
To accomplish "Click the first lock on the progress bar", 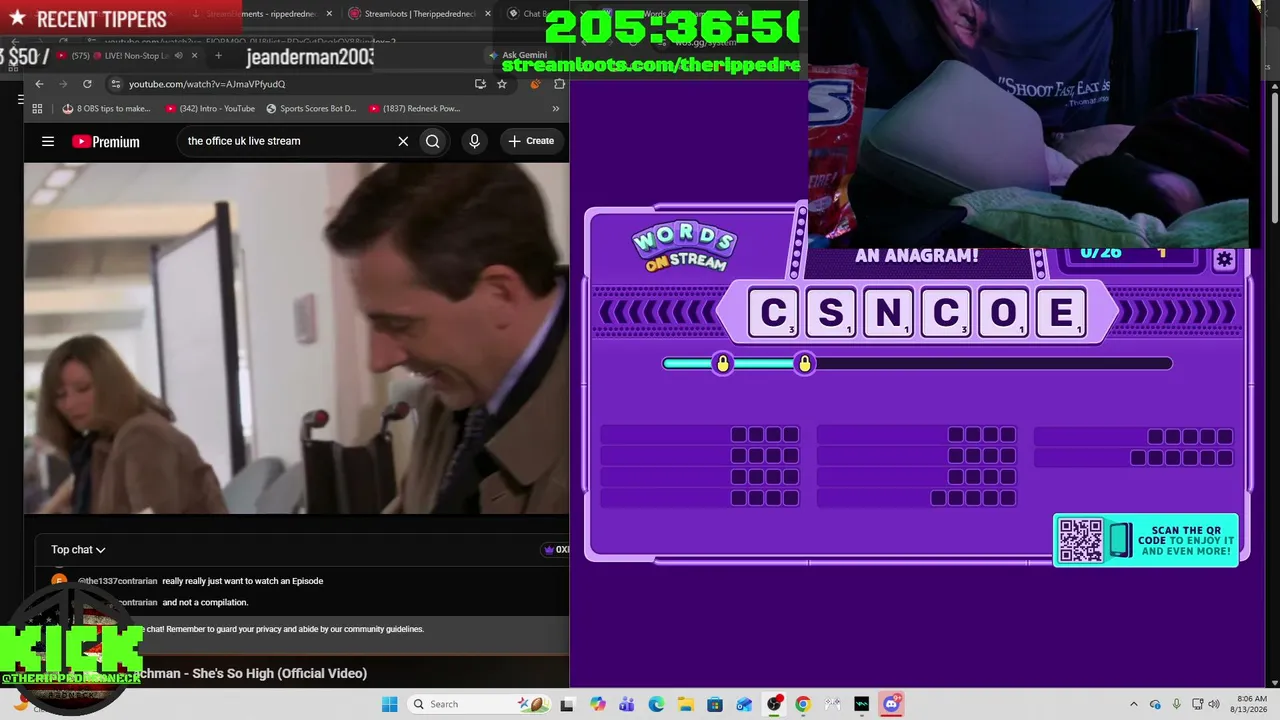I will pyautogui.click(x=723, y=363).
